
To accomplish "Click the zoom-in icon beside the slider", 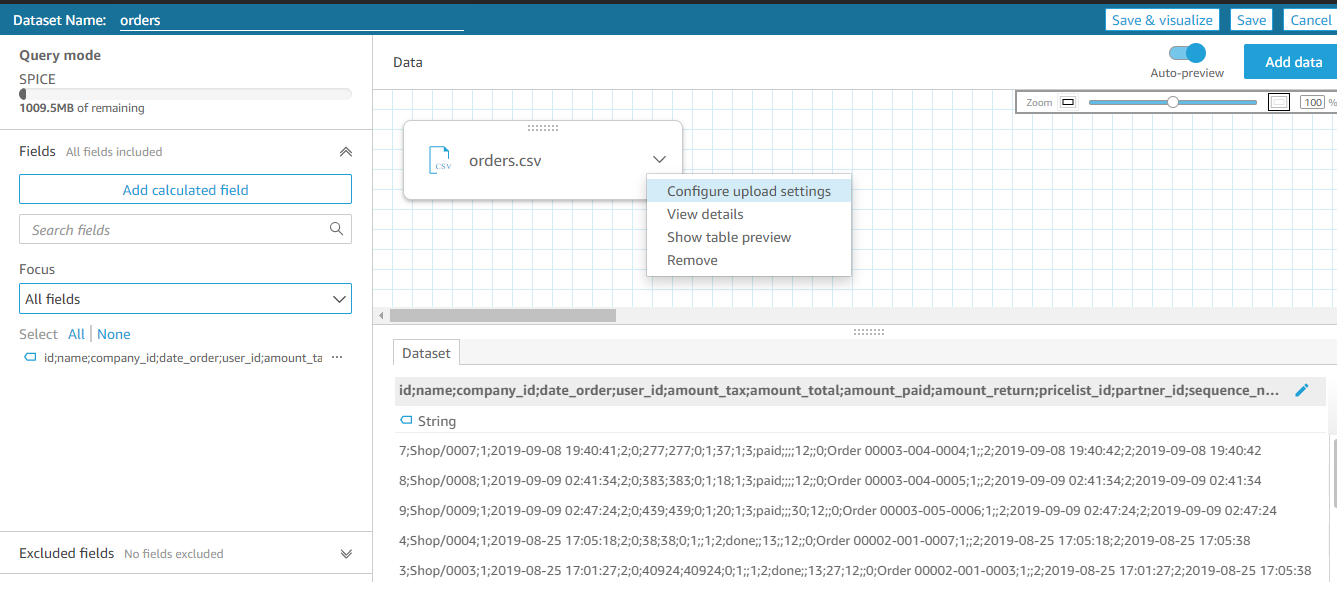I will (x=1278, y=102).
